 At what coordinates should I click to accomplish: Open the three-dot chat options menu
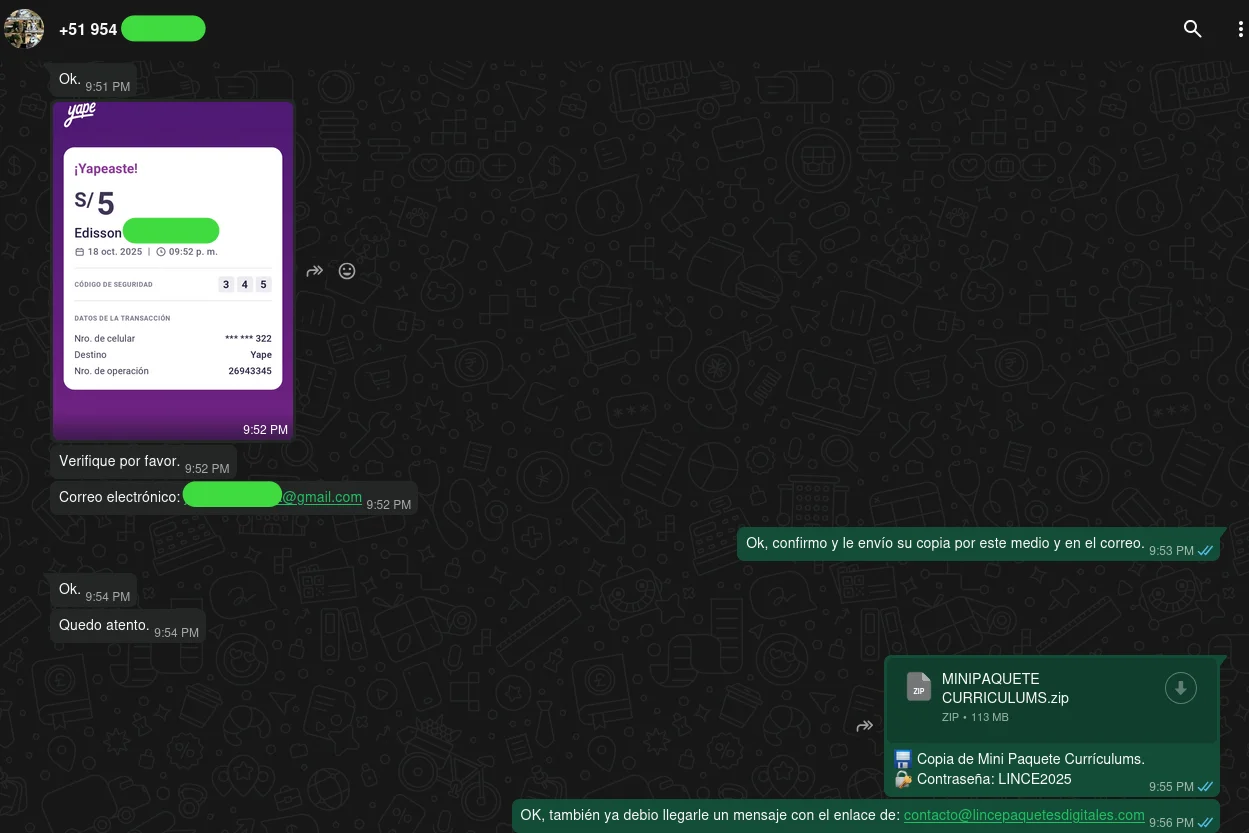1240,29
